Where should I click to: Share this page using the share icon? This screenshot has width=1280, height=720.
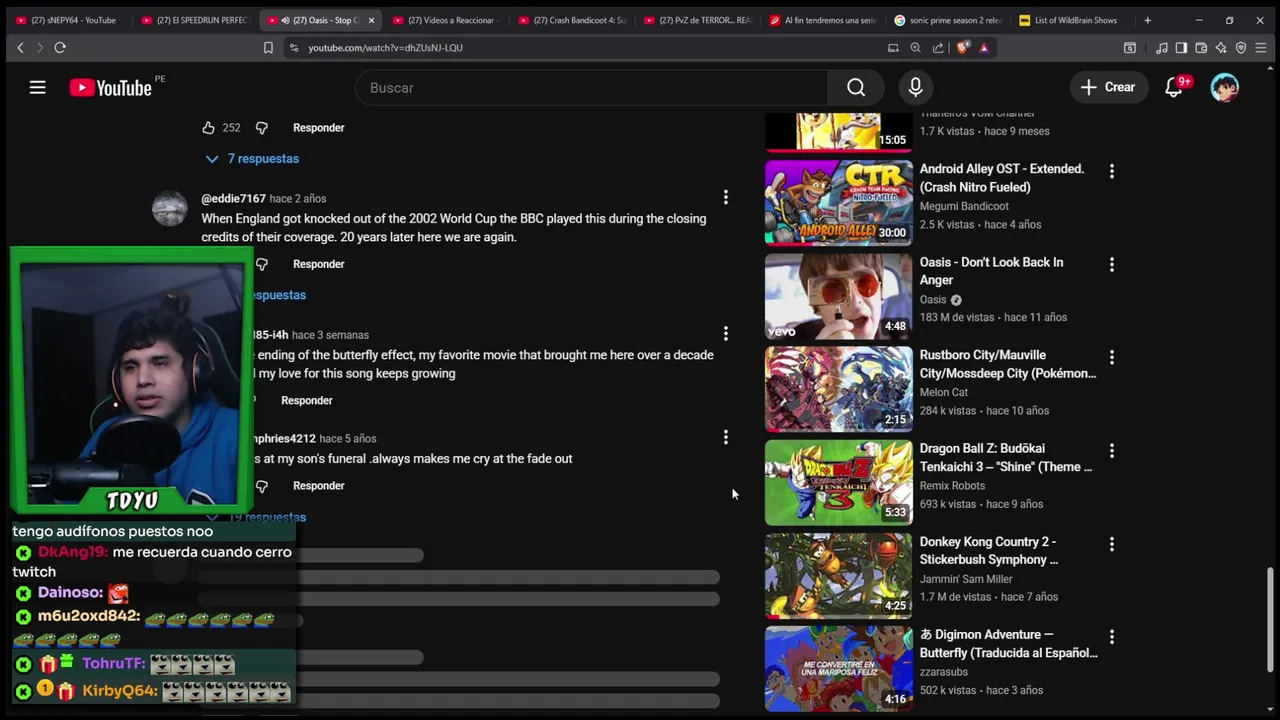[x=938, y=47]
